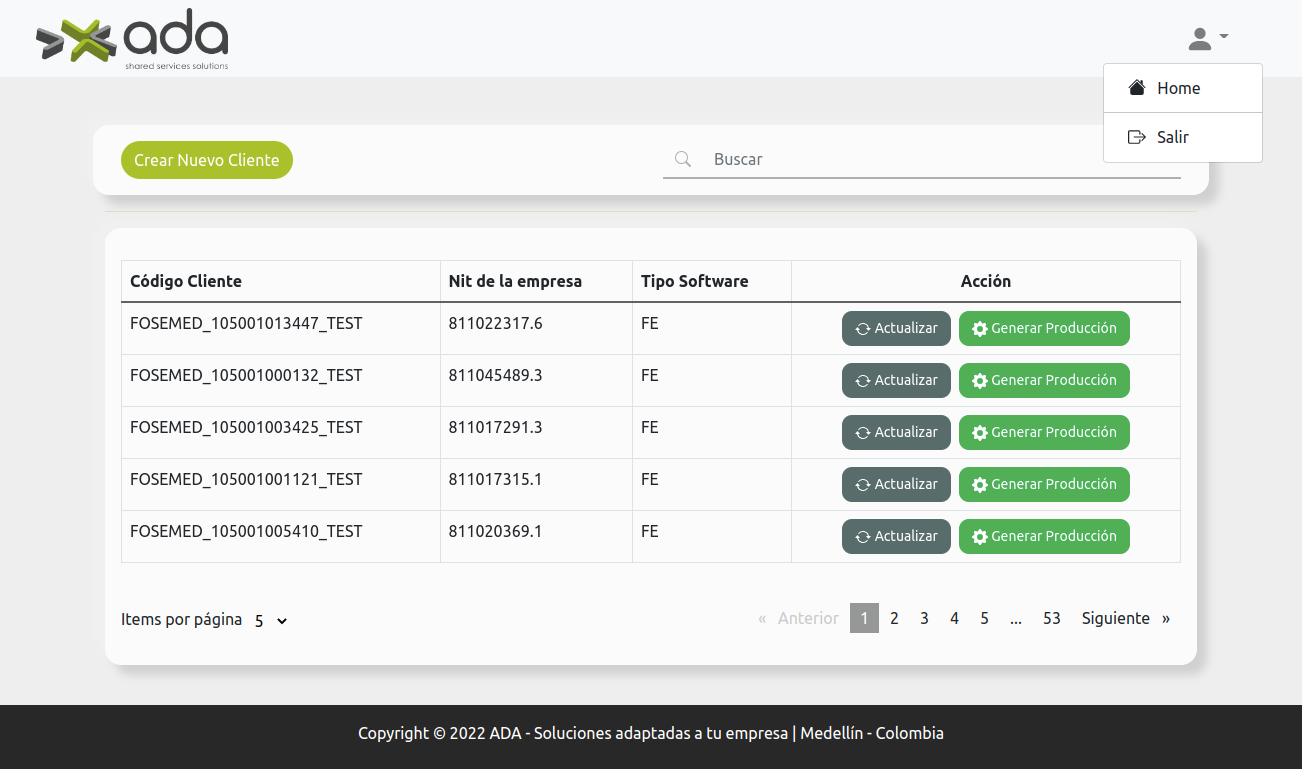Generate production for FOSEMED_105001000132_TEST

click(1044, 380)
